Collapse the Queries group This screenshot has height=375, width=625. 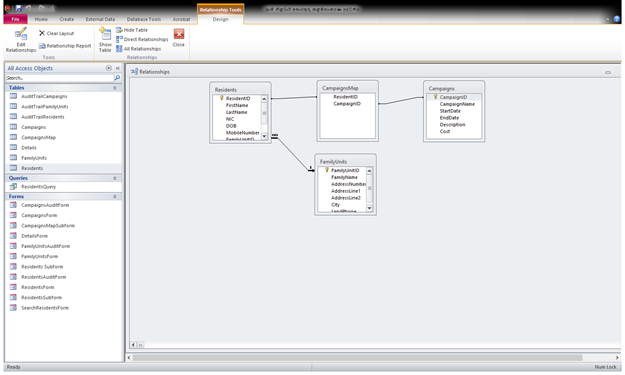115,178
